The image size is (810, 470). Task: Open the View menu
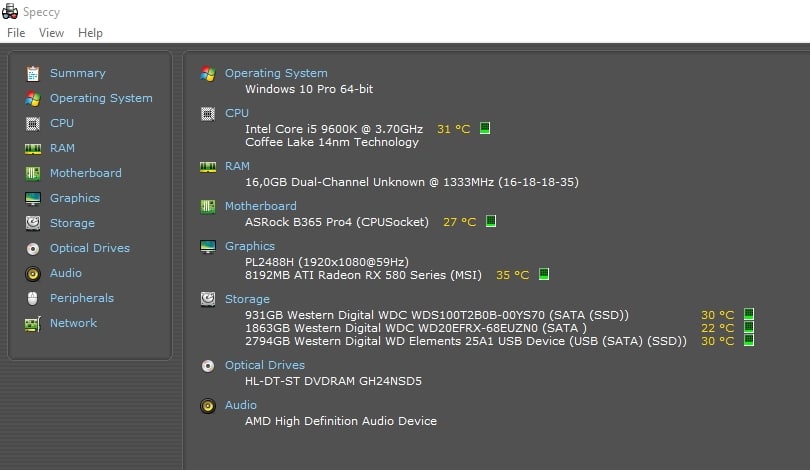click(51, 33)
